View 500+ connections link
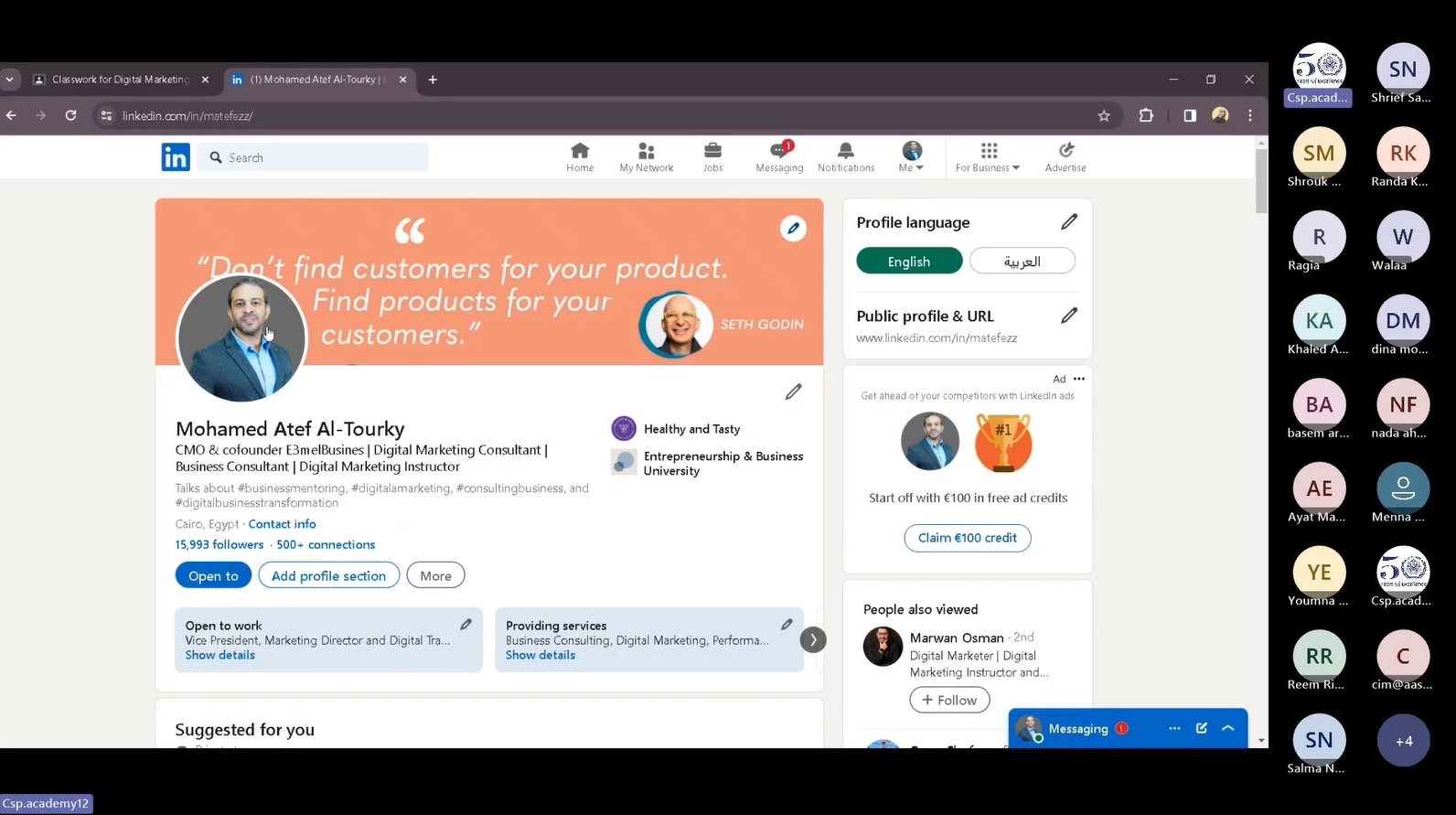The height and width of the screenshot is (815, 1456). tap(326, 544)
